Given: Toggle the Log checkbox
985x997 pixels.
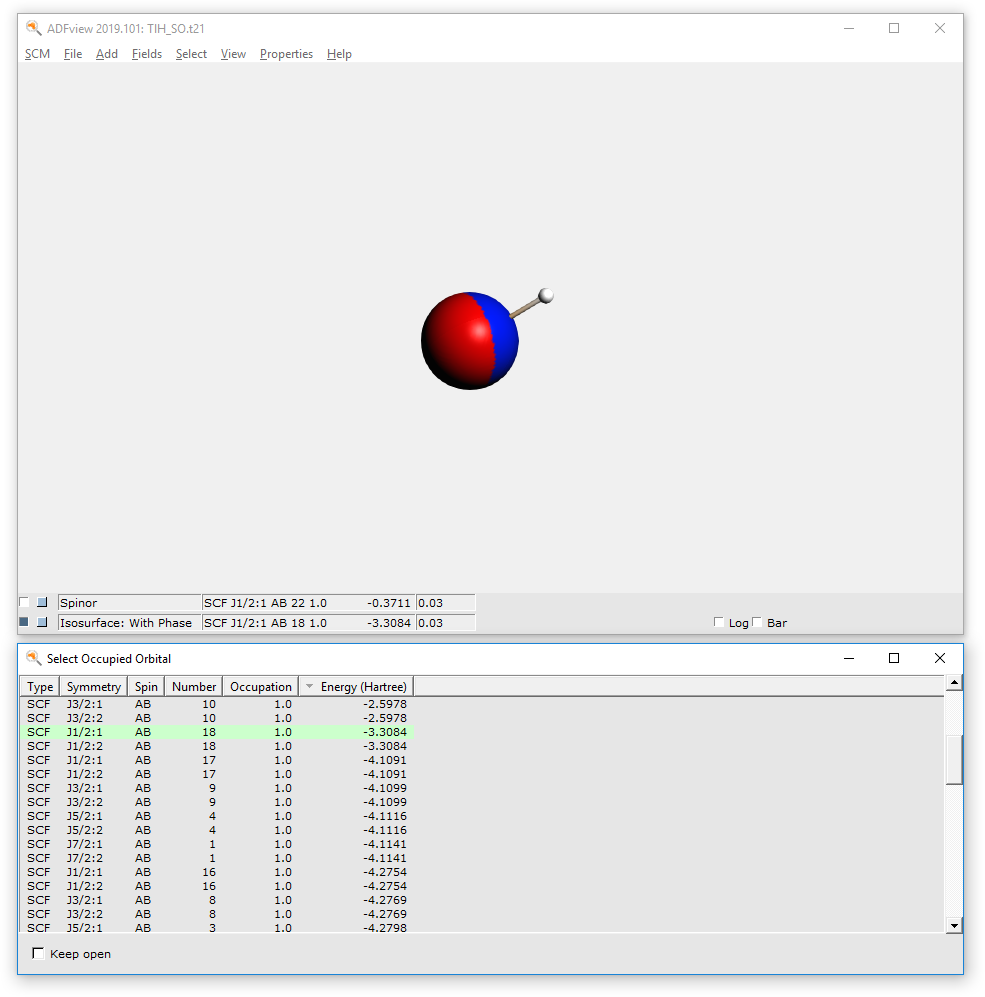Looking at the screenshot, I should click(719, 622).
